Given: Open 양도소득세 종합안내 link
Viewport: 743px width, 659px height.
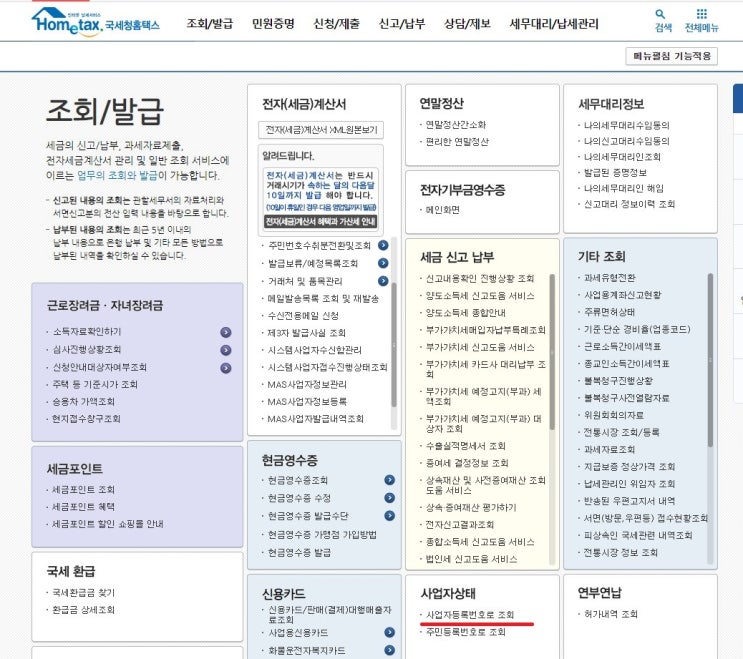Looking at the screenshot, I should pyautogui.click(x=466, y=313).
